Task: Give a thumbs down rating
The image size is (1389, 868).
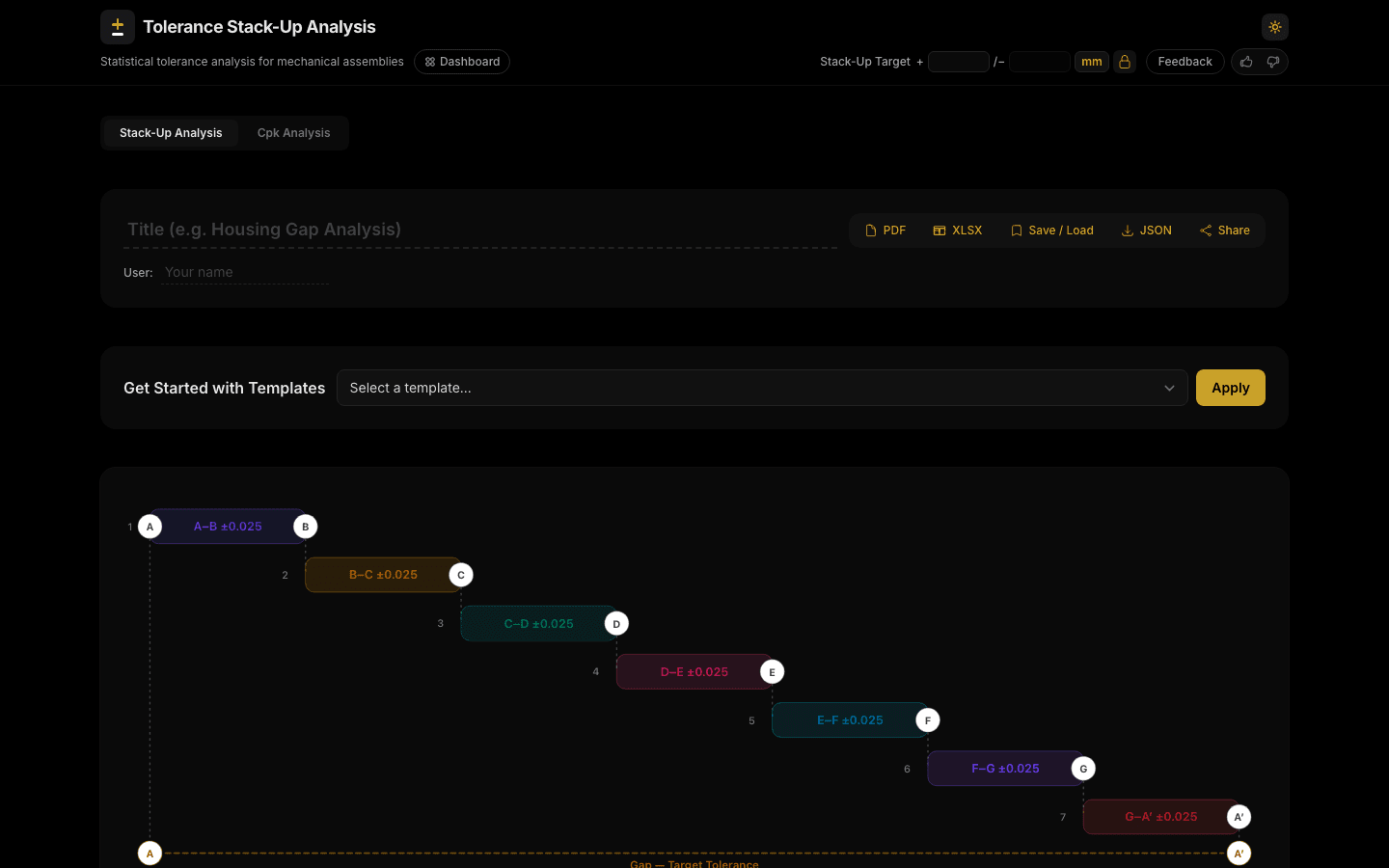Action: tap(1273, 61)
